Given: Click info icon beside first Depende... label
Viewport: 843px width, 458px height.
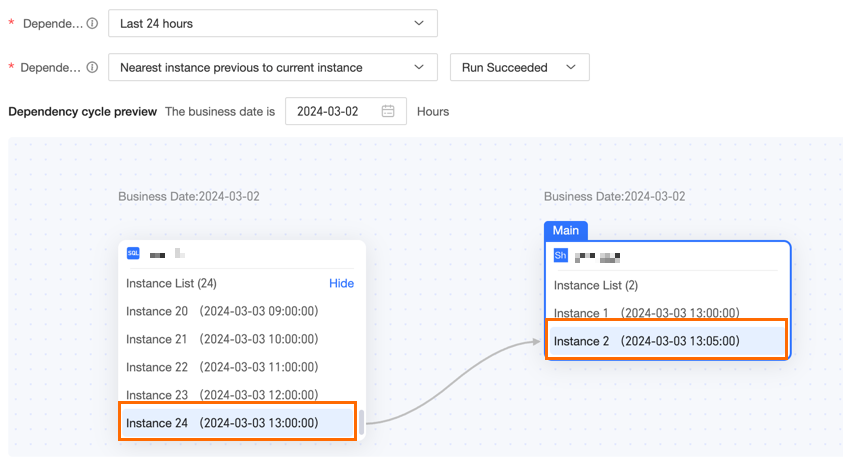Looking at the screenshot, I should [92, 24].
